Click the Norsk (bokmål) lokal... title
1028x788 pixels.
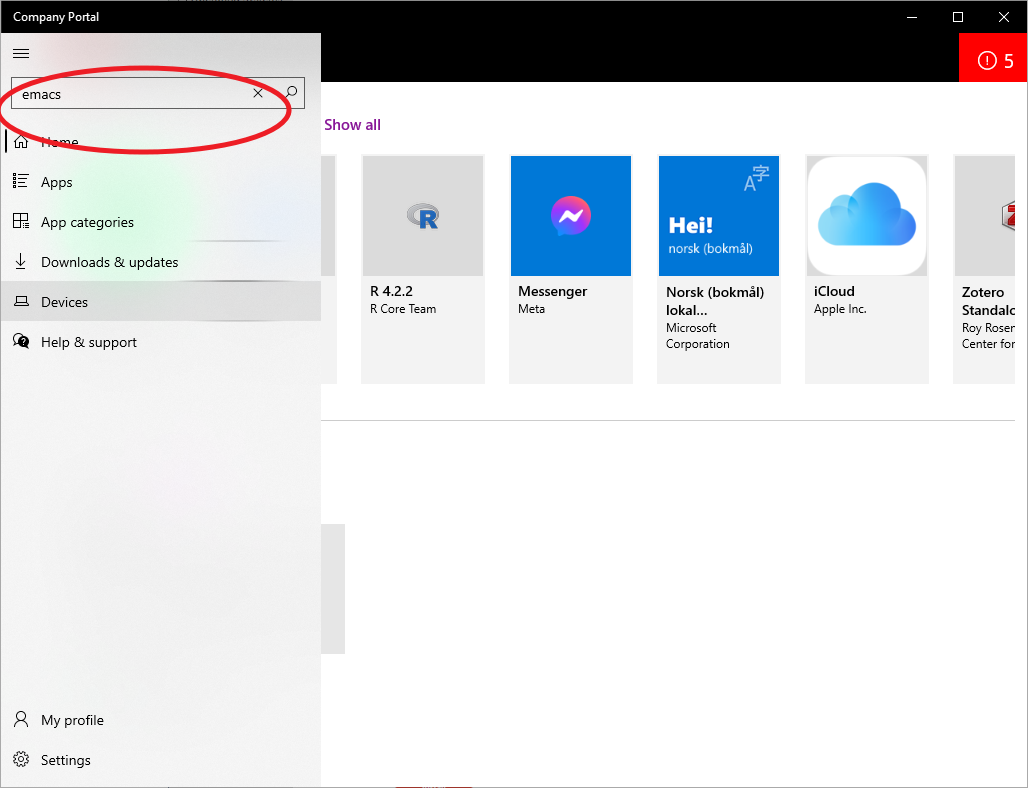click(x=715, y=301)
